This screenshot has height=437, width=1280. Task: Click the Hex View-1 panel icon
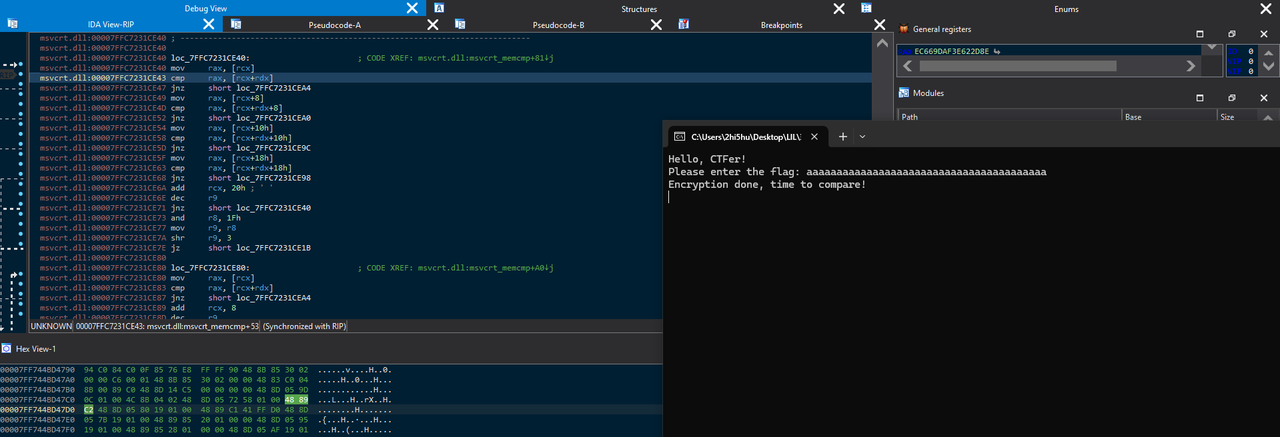coord(6,348)
